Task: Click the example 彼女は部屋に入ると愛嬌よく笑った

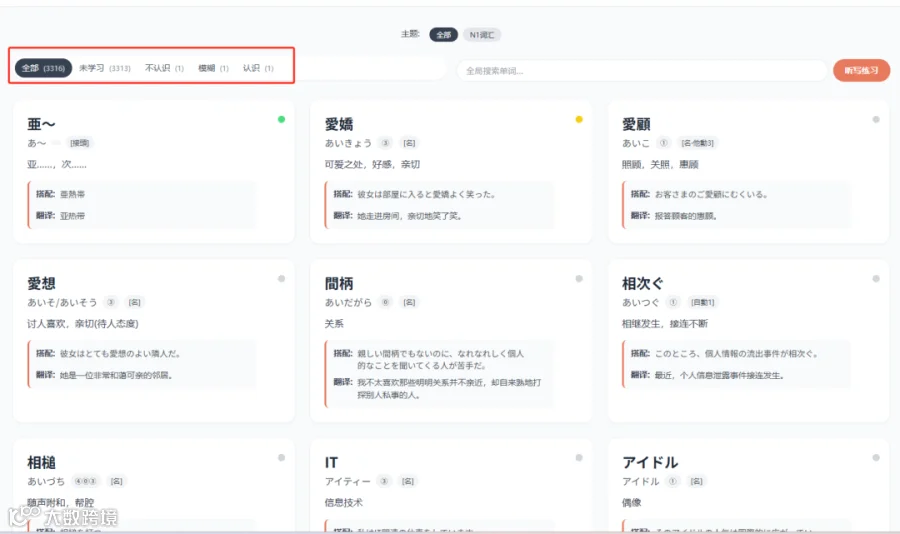Action: (426, 194)
